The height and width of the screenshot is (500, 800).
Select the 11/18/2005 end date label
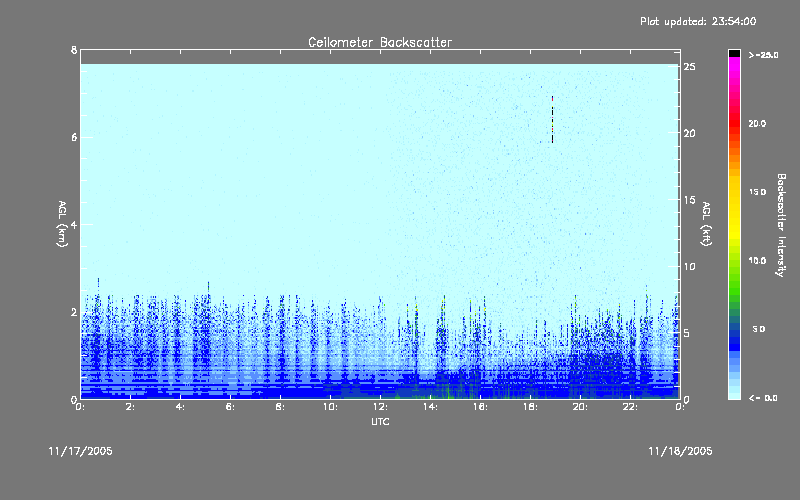click(680, 451)
